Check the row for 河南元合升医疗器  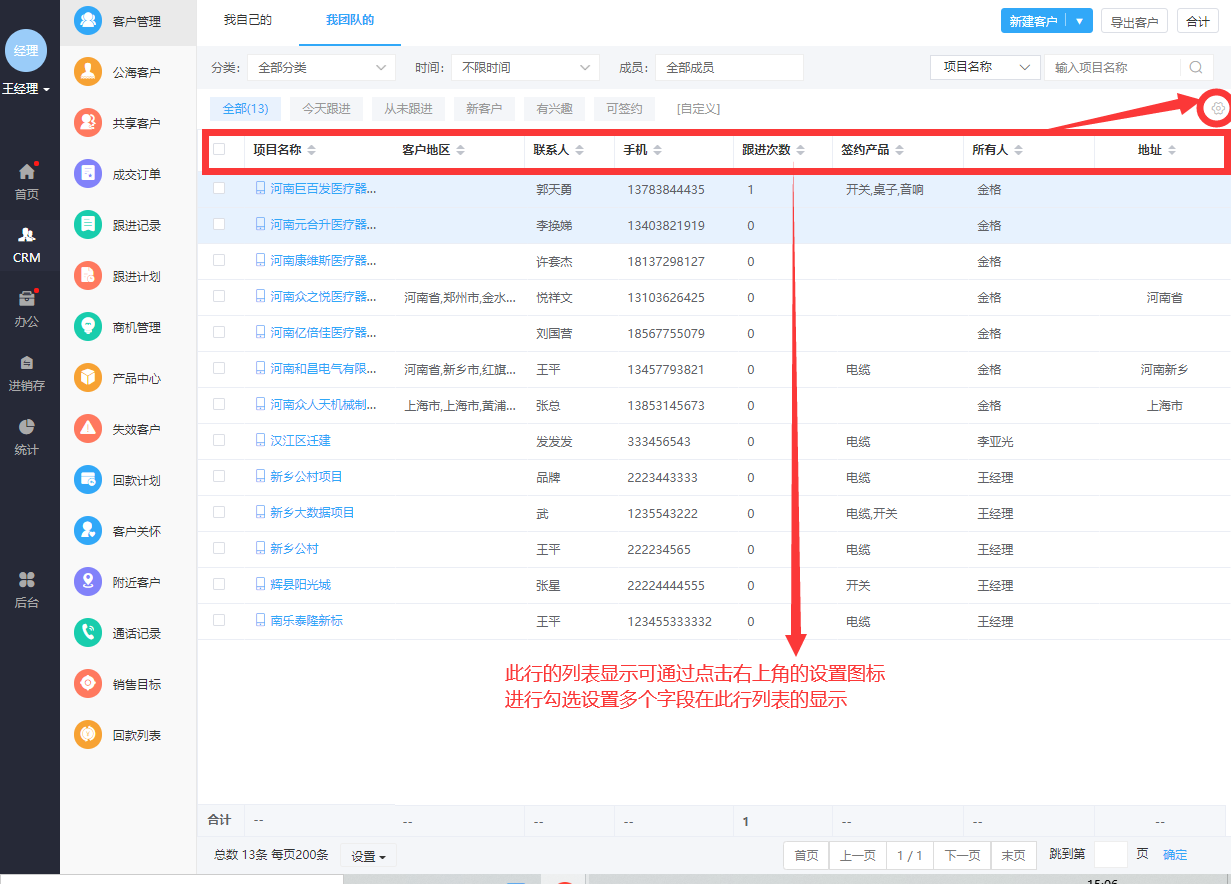[219, 224]
